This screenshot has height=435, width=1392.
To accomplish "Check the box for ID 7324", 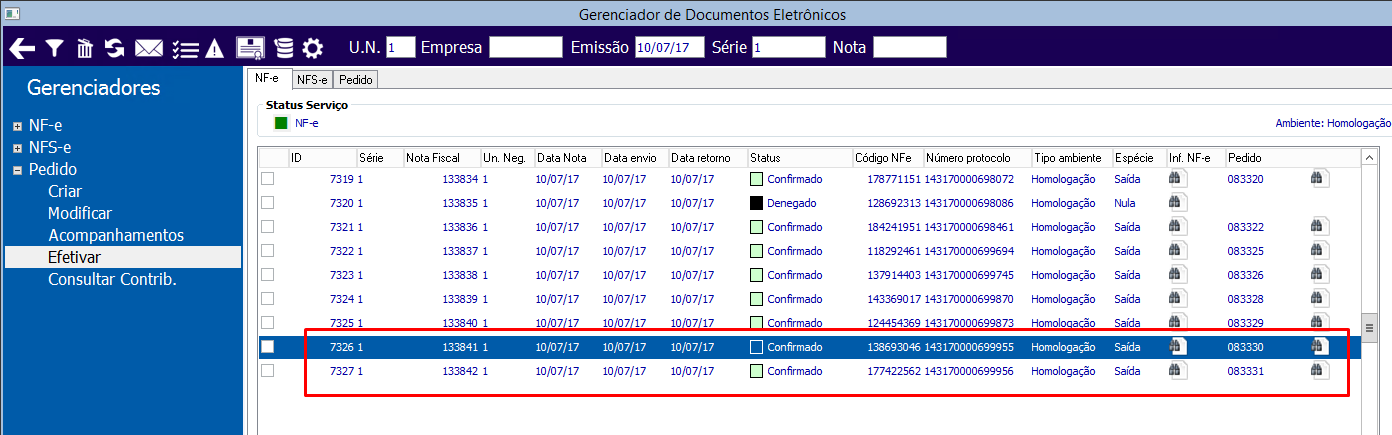I will tap(267, 299).
